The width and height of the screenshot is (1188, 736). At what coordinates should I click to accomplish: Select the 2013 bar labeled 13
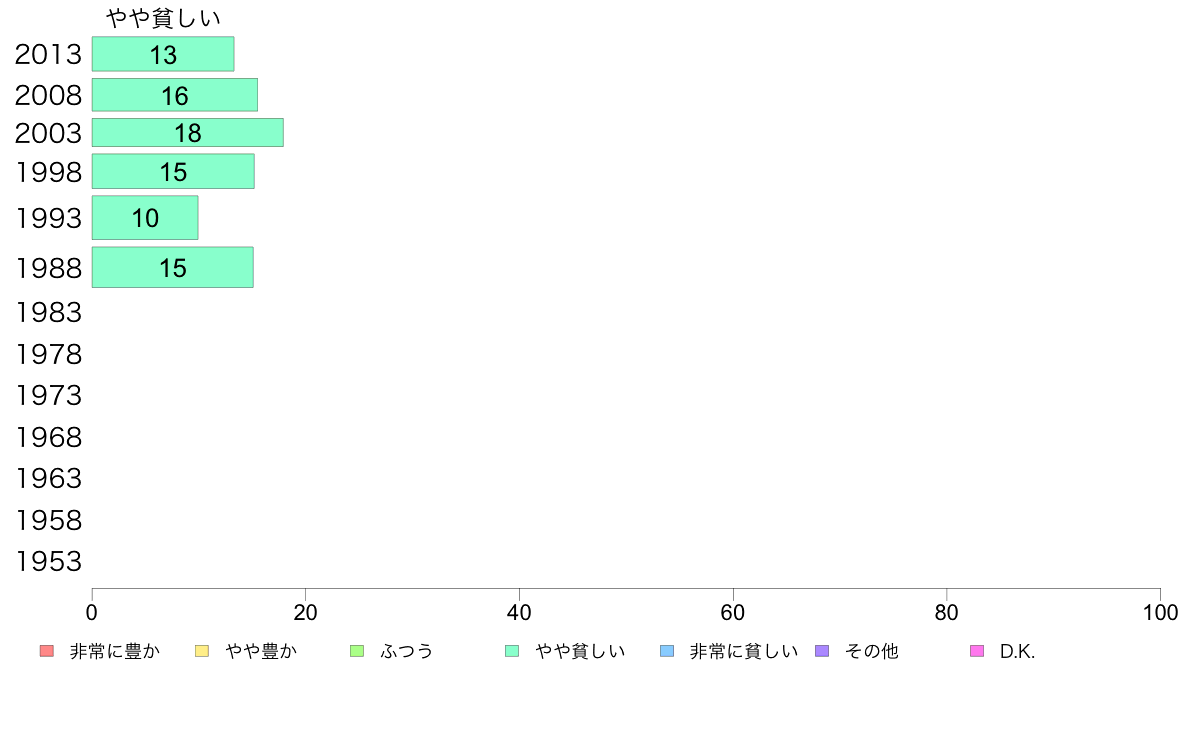(x=163, y=54)
